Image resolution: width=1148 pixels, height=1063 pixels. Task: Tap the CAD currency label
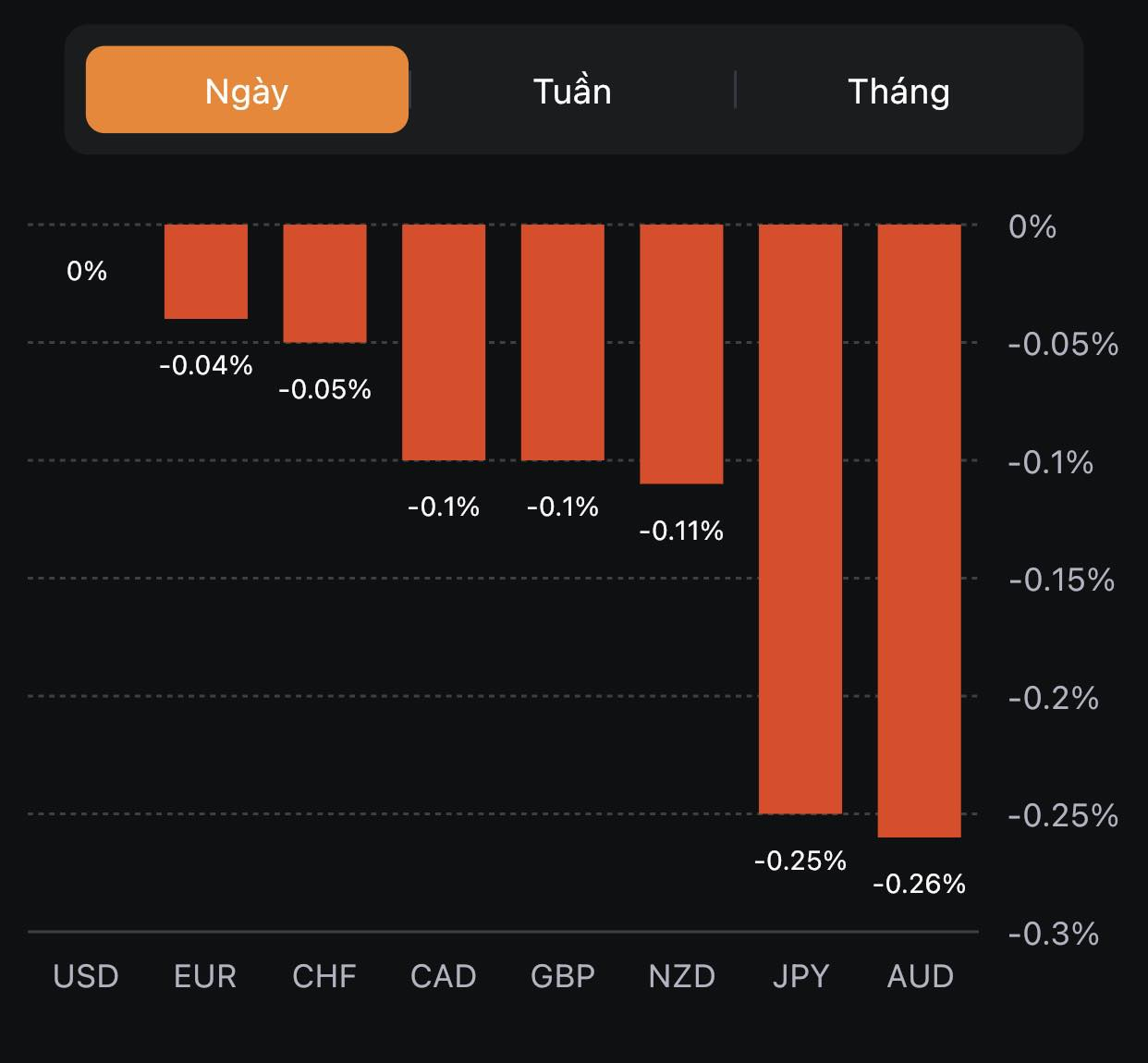(x=444, y=976)
